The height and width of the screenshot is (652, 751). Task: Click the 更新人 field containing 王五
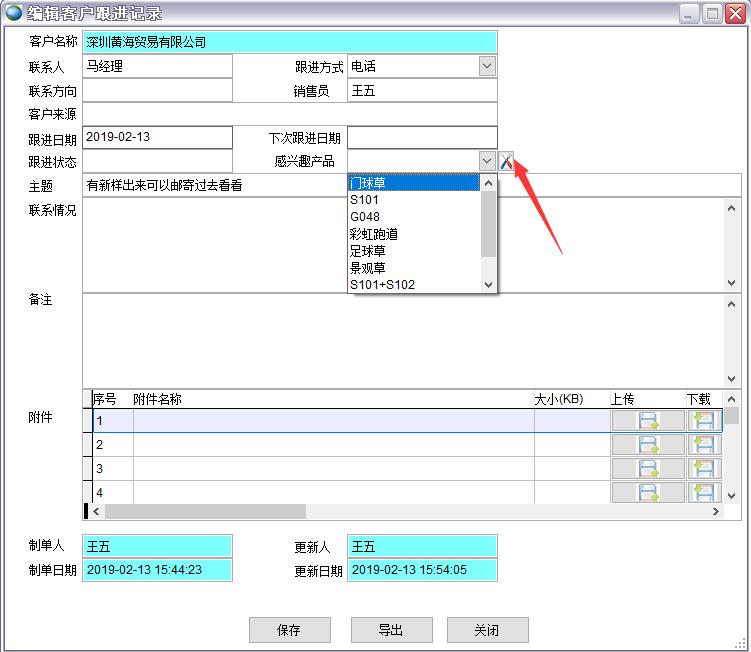[x=422, y=546]
